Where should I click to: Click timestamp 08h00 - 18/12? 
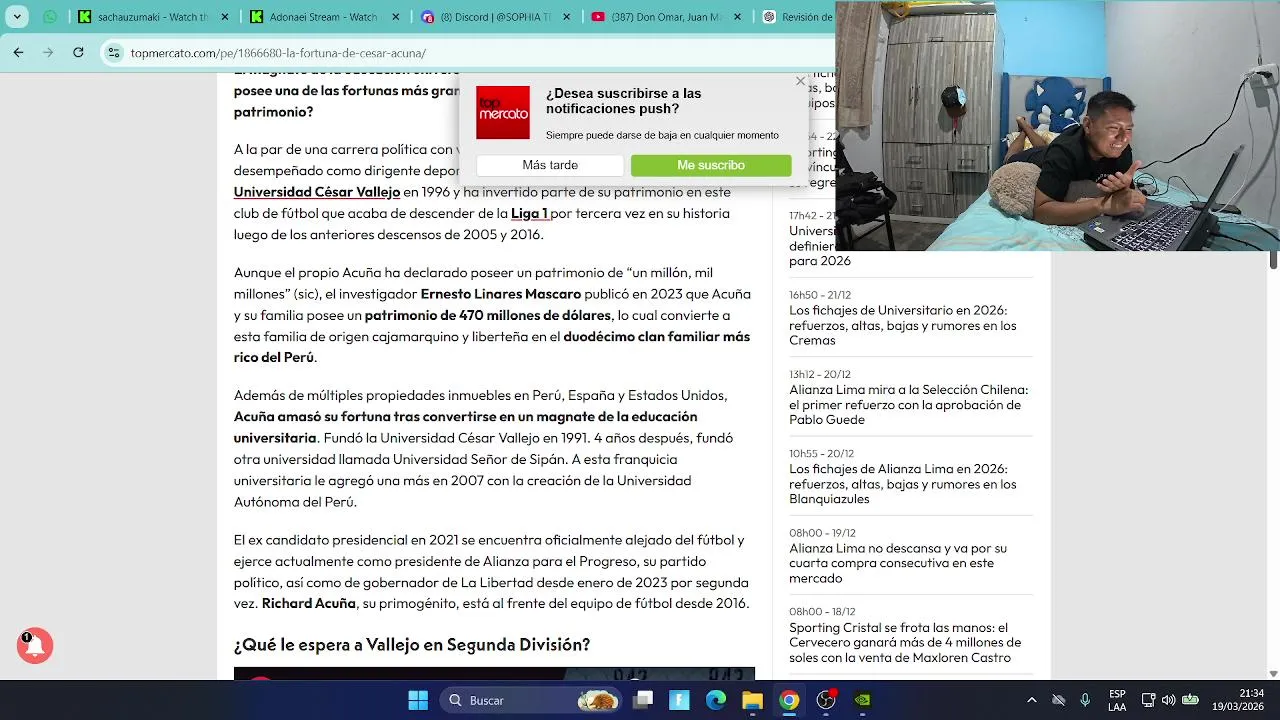822,612
